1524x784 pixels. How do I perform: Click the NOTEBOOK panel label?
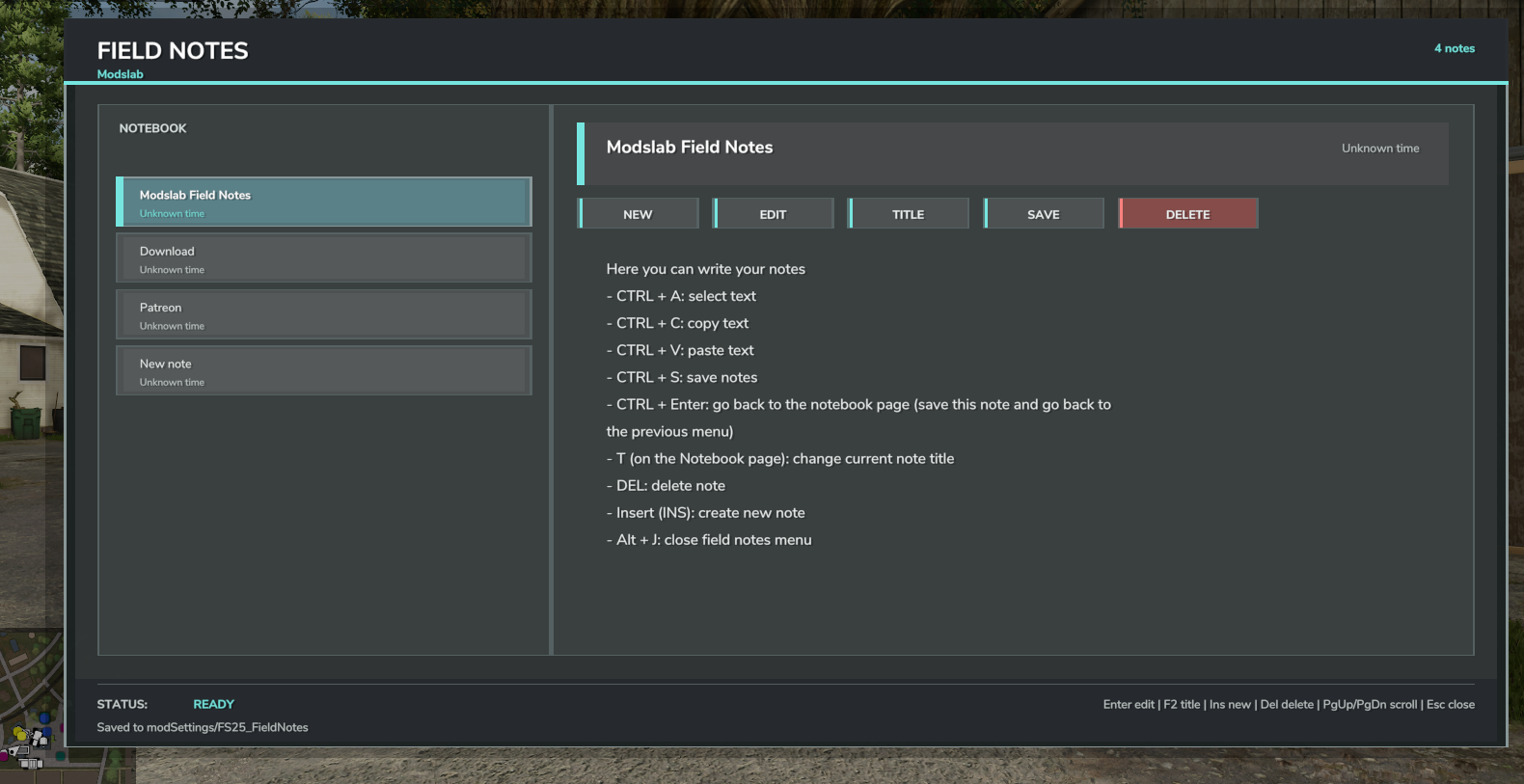click(x=152, y=128)
